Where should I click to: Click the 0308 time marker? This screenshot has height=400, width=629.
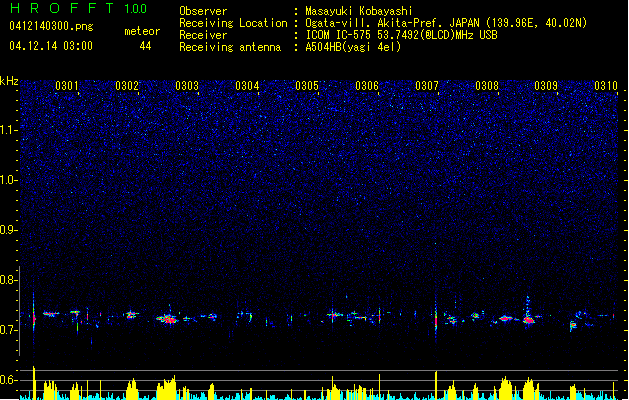click(487, 86)
